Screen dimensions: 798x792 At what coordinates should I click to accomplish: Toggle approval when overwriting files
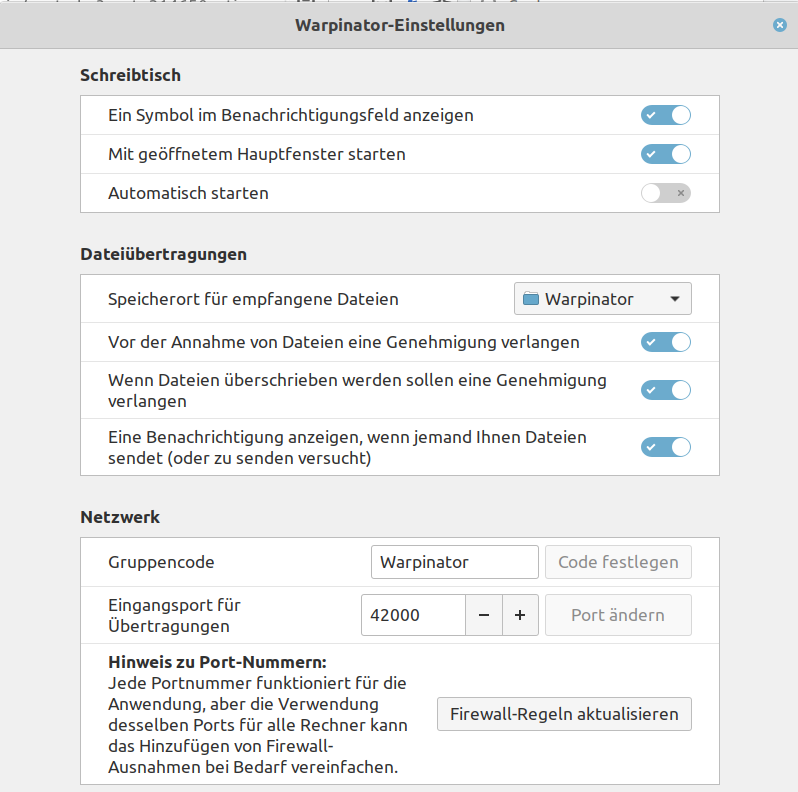(666, 390)
